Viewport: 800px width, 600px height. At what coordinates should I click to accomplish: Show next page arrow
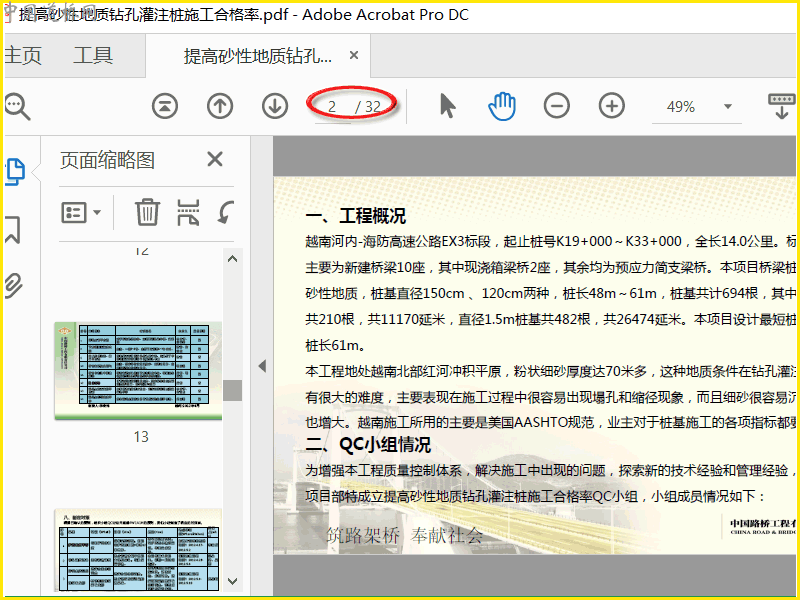pyautogui.click(x=275, y=107)
